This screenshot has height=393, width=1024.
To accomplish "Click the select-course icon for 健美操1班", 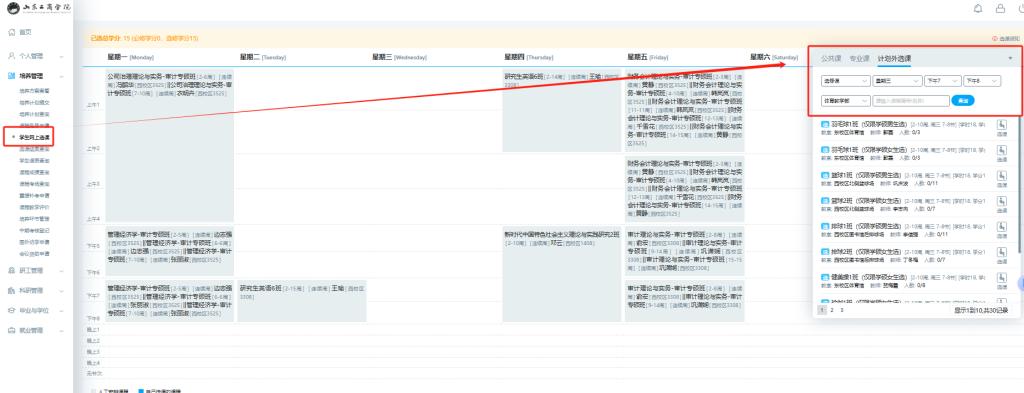I will click(x=1002, y=277).
